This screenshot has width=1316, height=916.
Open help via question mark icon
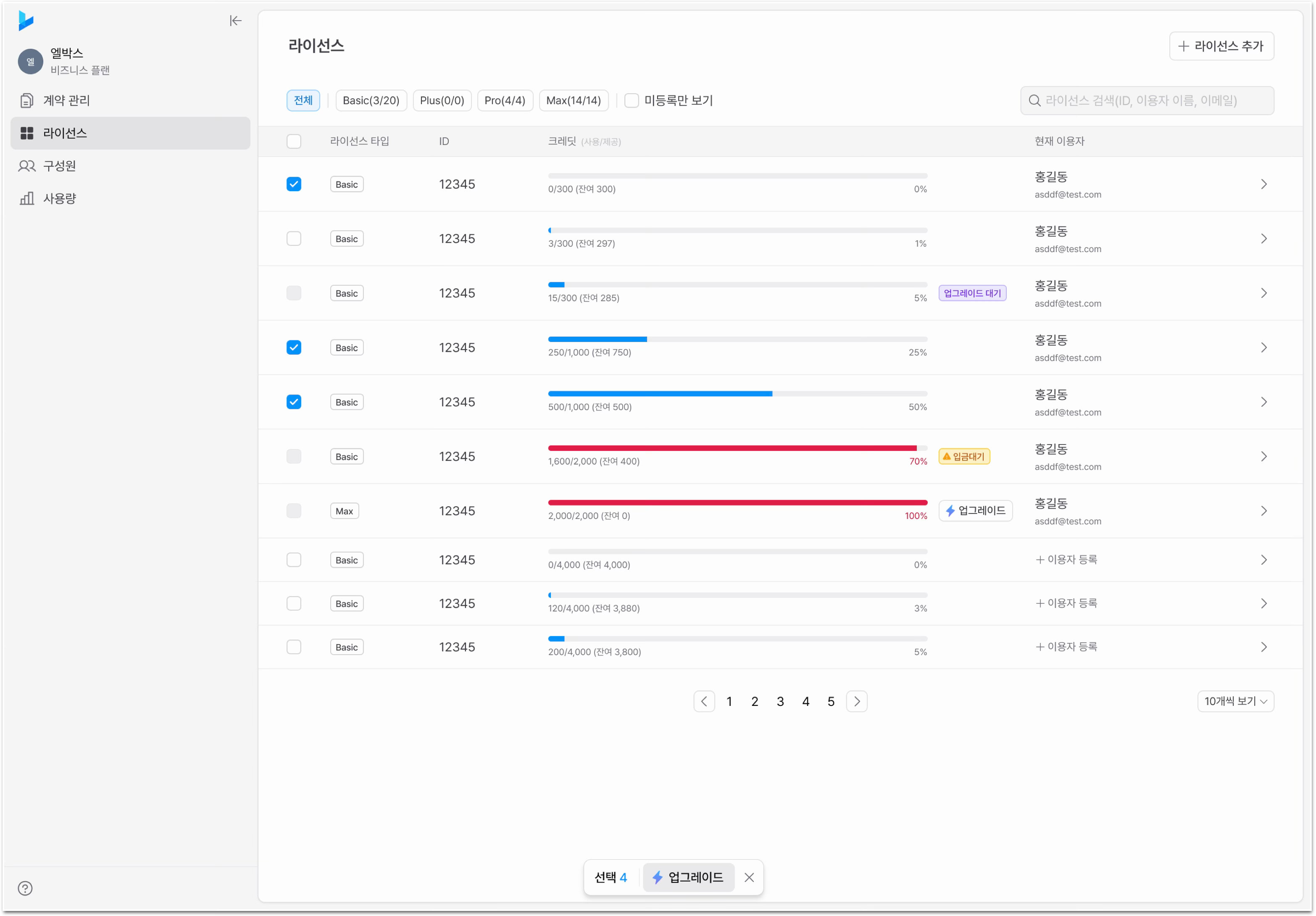[25, 888]
